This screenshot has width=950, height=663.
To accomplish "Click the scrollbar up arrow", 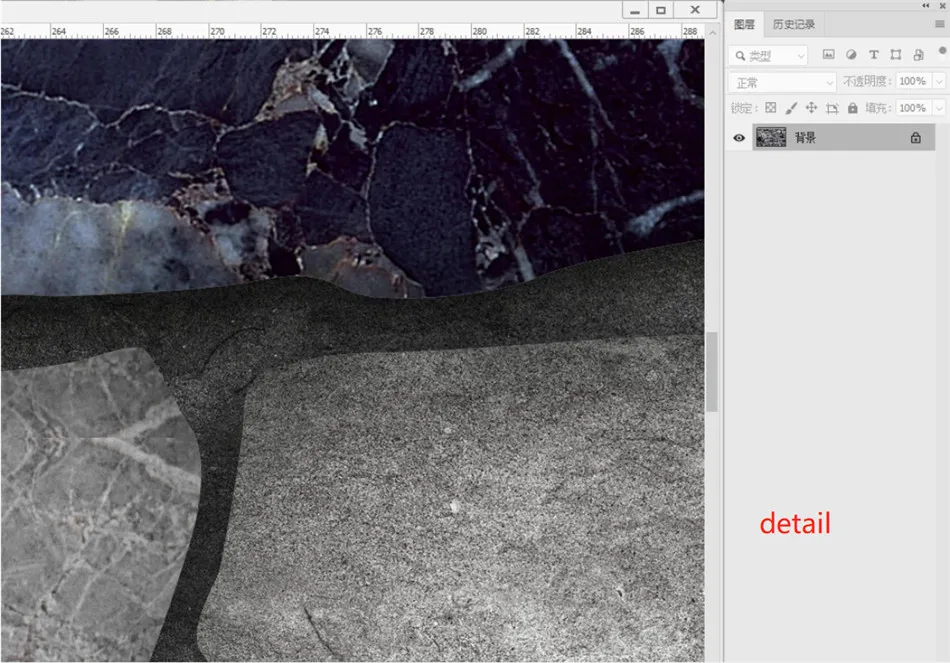I will pyautogui.click(x=712, y=33).
